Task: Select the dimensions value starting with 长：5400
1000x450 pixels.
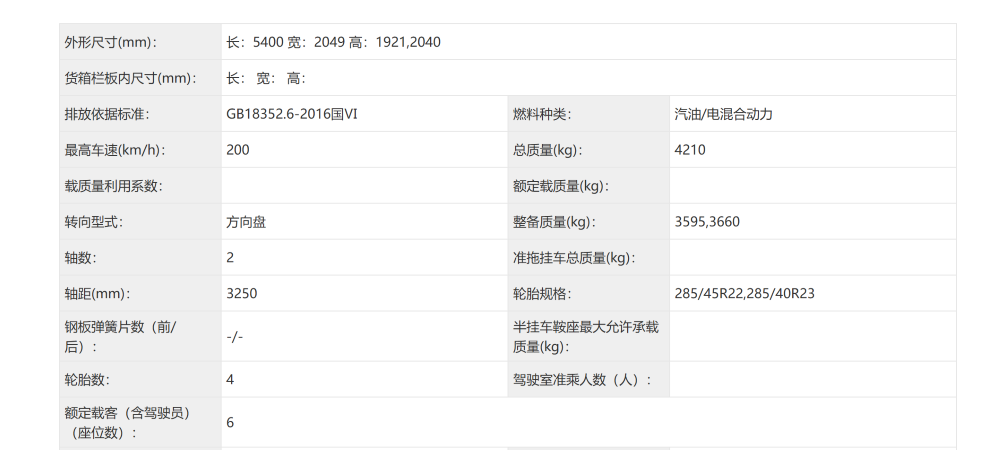Action: pos(333,42)
